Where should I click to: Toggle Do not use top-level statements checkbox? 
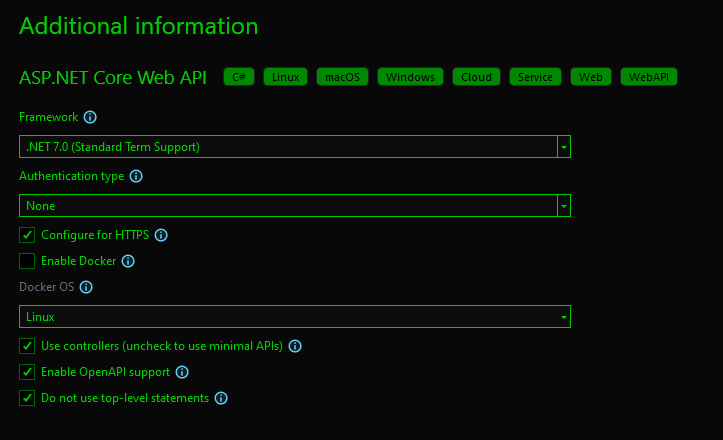(28, 398)
